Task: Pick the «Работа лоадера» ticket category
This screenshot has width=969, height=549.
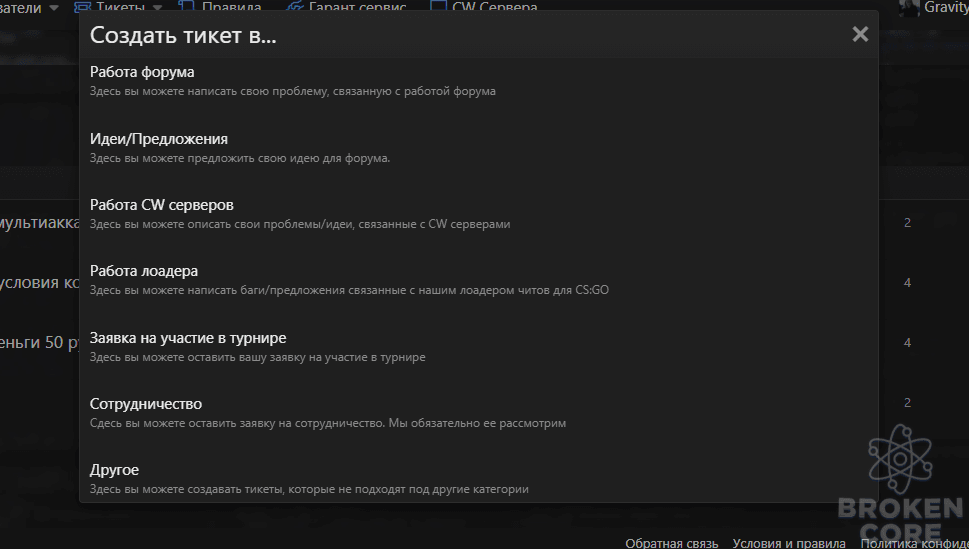Action: tap(143, 271)
